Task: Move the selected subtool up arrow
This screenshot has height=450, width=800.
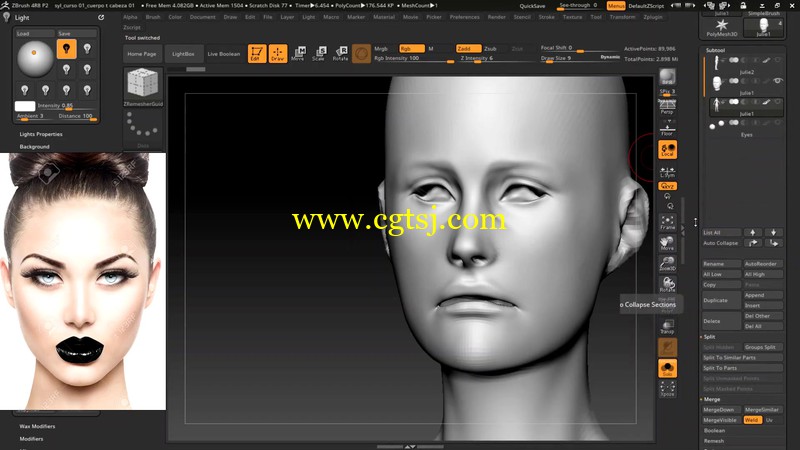Action: [x=753, y=232]
